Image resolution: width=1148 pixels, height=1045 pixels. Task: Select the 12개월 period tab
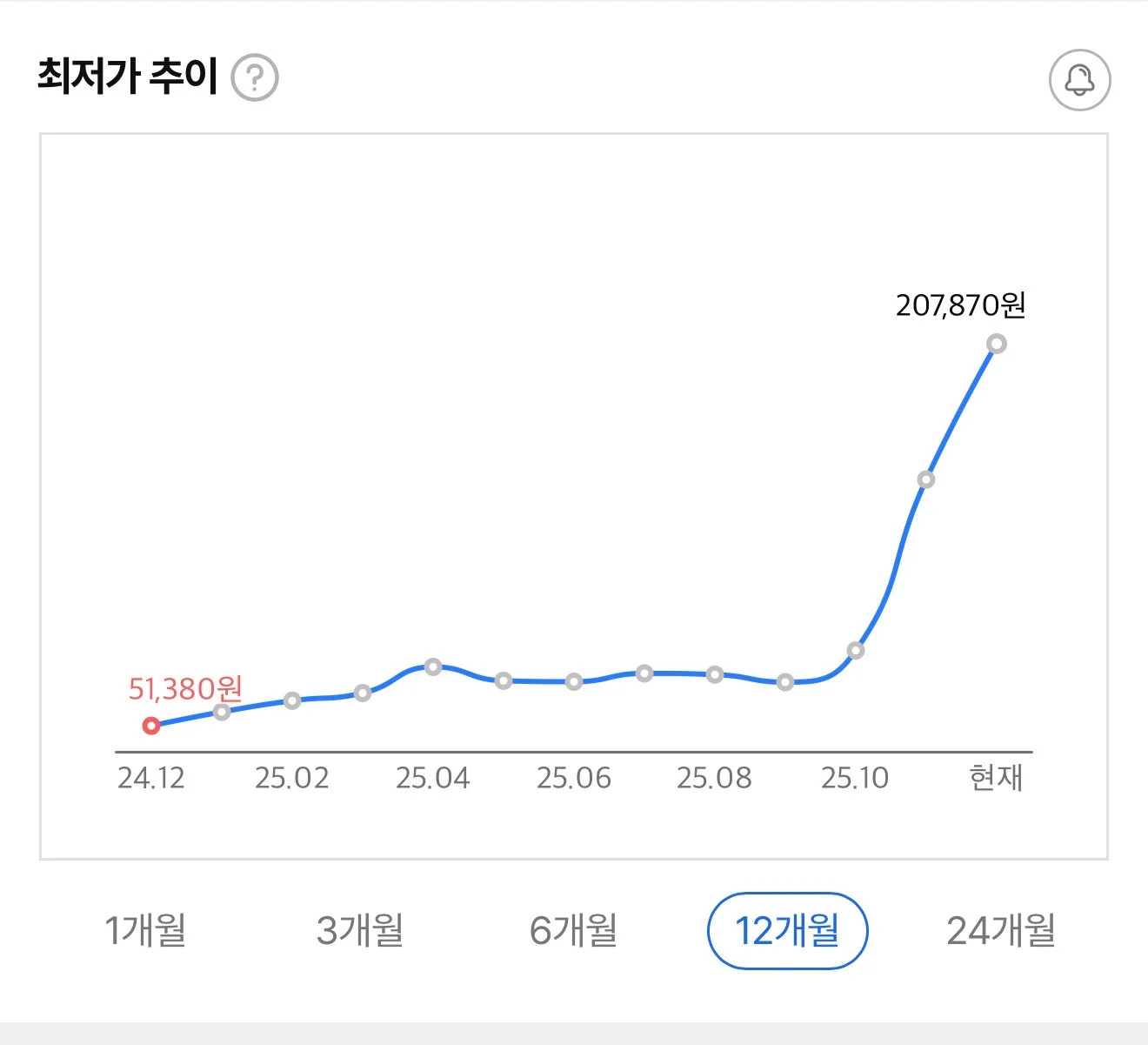(x=787, y=930)
